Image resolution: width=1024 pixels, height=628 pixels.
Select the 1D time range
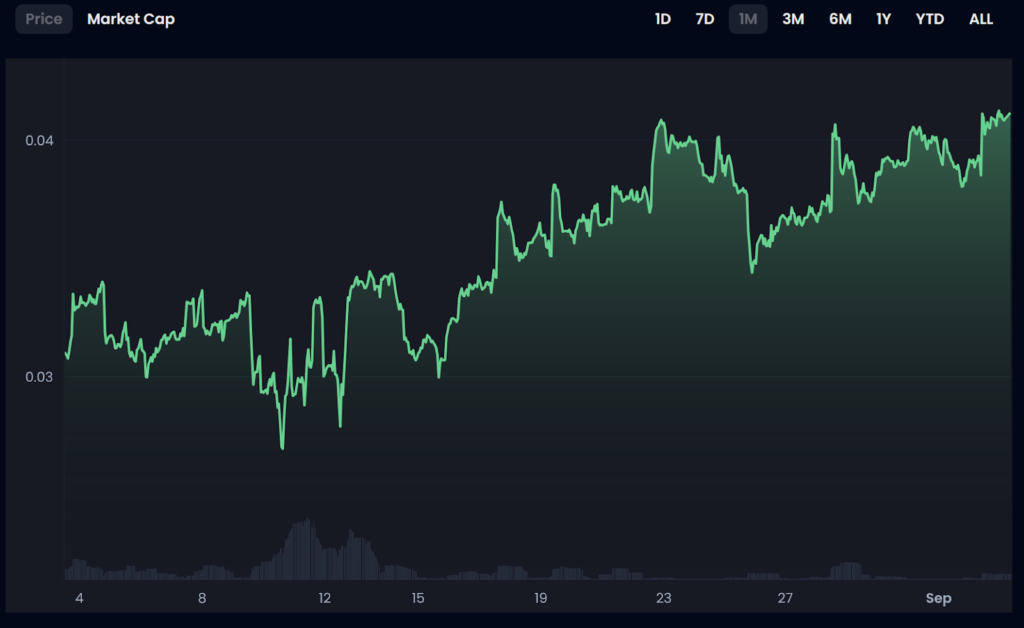(662, 19)
